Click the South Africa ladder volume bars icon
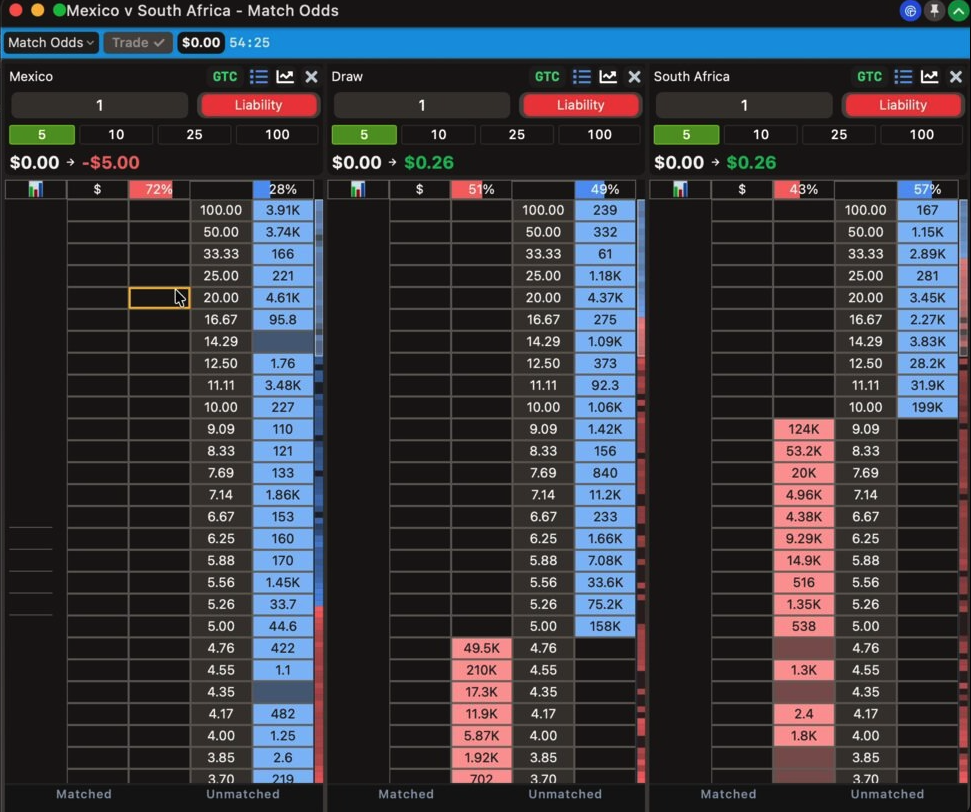971x812 pixels. tap(680, 189)
